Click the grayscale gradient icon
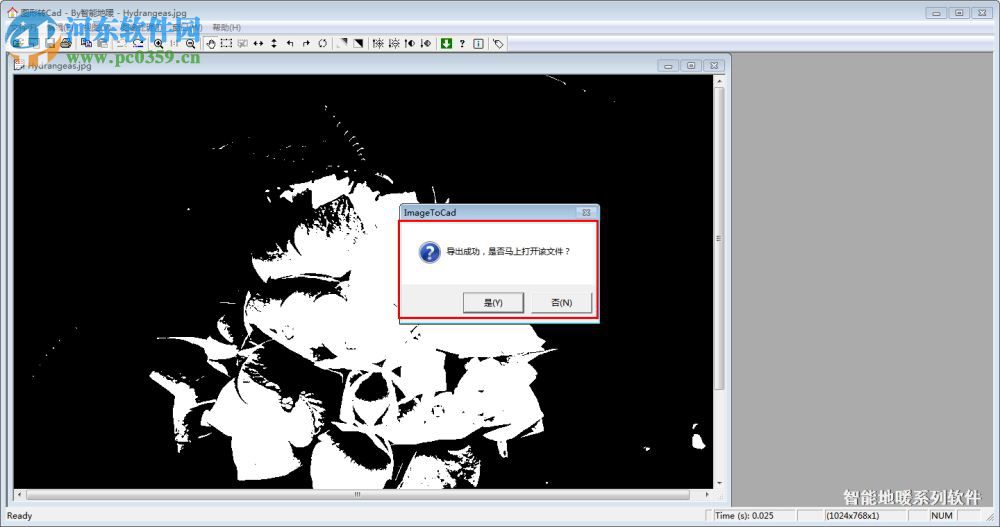Screen dimensions: 1000x527 [x=342, y=43]
